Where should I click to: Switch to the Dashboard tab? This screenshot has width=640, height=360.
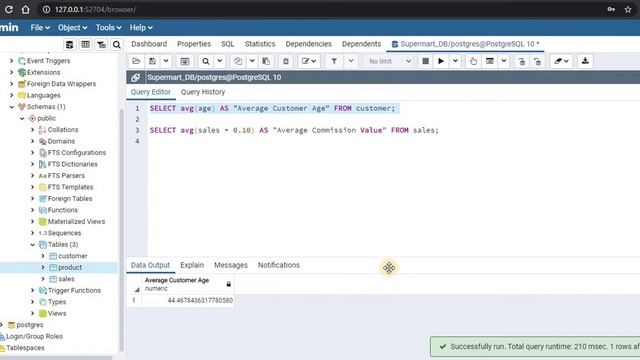tap(149, 44)
